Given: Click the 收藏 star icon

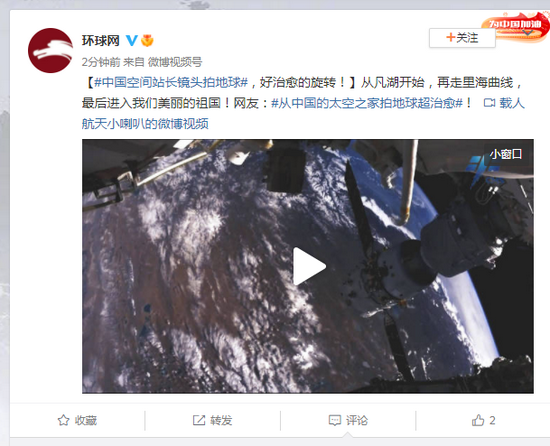Looking at the screenshot, I should click(x=63, y=420).
